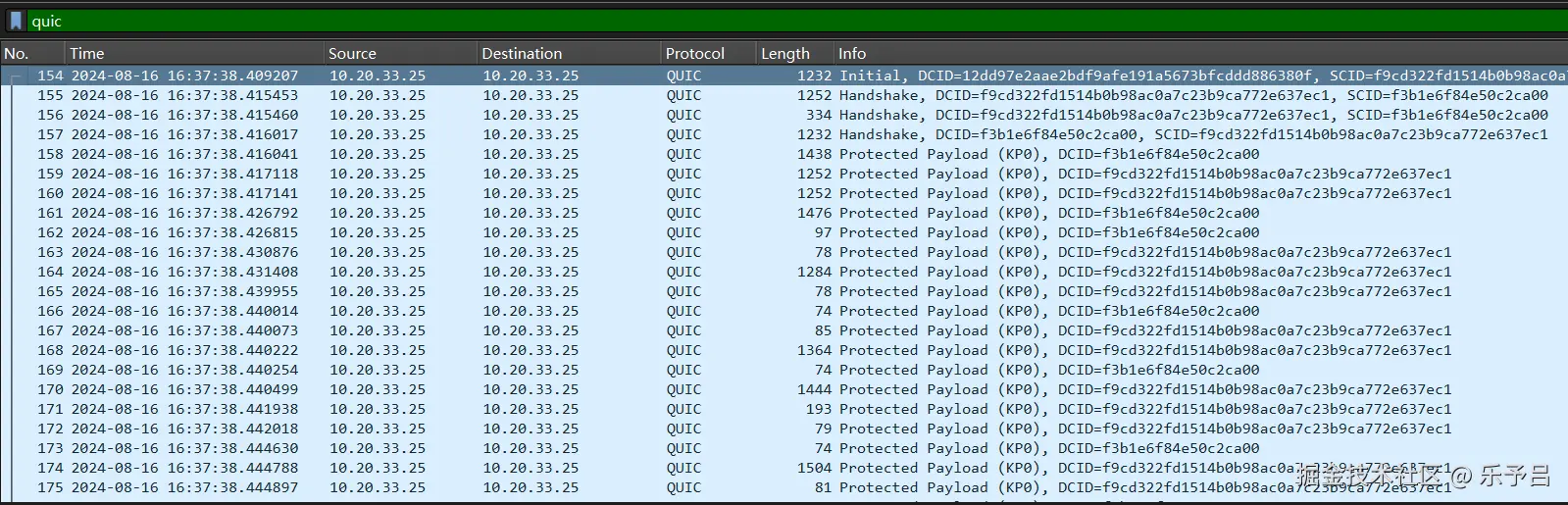Sort packets by the Destination column header

pyautogui.click(x=569, y=53)
